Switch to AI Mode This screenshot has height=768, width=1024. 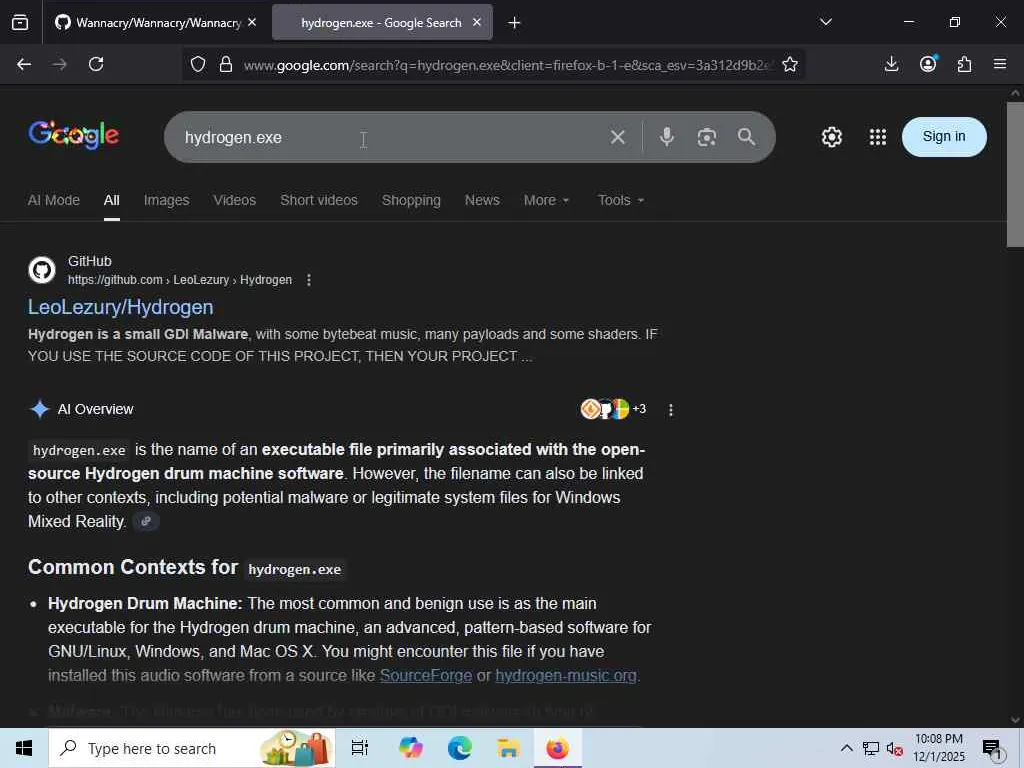[54, 200]
